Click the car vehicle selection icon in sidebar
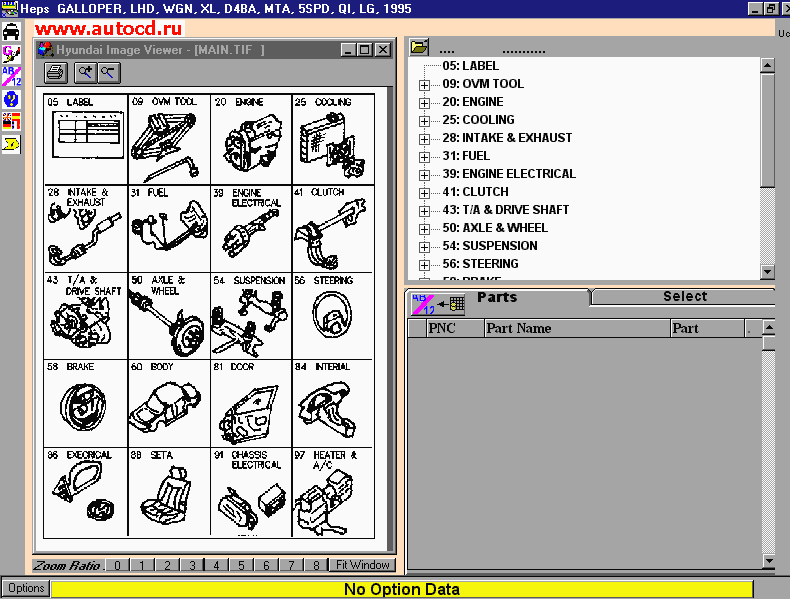The height and width of the screenshot is (599, 790). 11,32
